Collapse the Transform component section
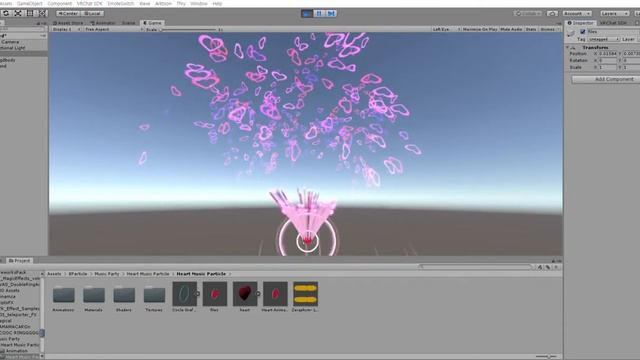This screenshot has height=360, width=640. [567, 47]
